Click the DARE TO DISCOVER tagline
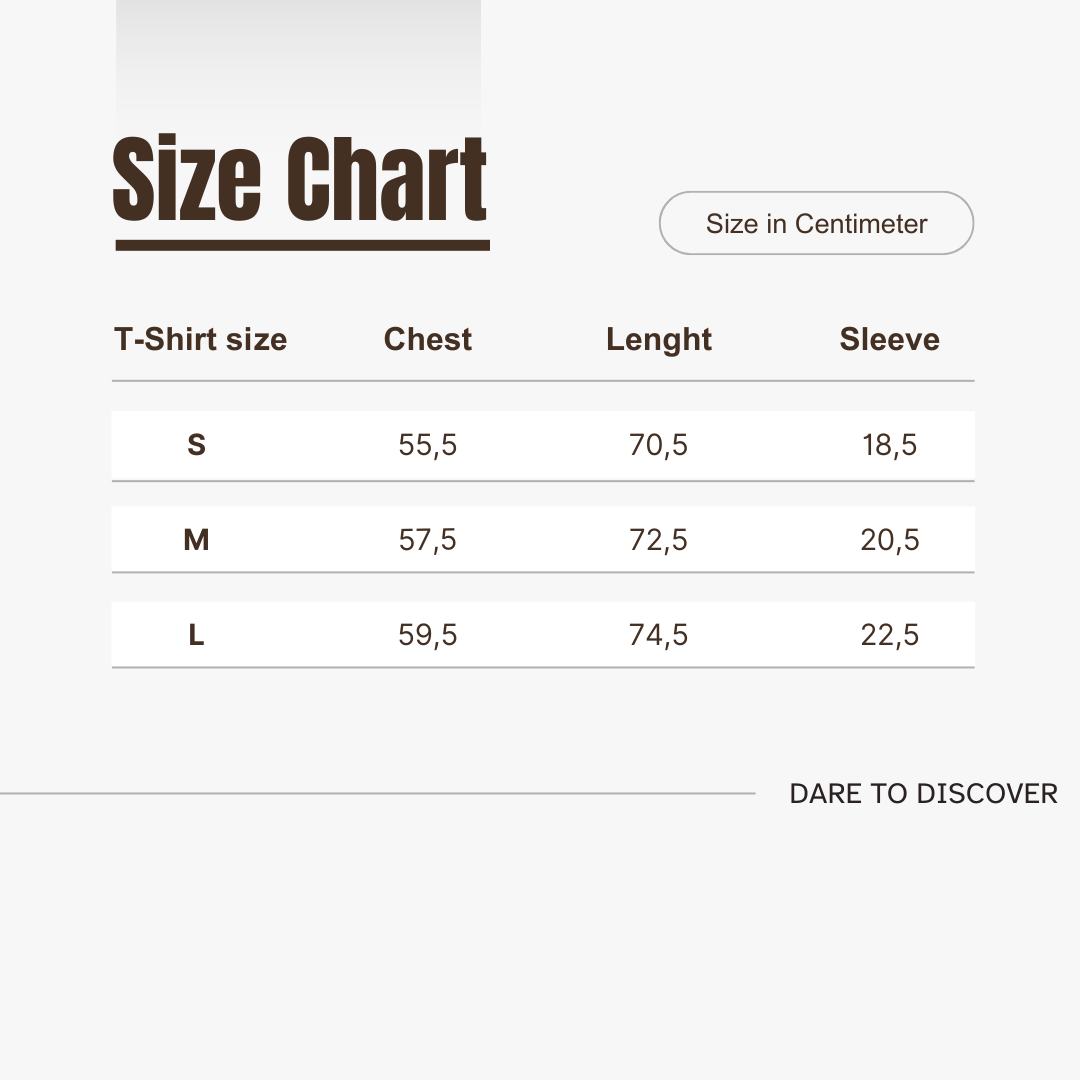The image size is (1080, 1080). (x=922, y=794)
